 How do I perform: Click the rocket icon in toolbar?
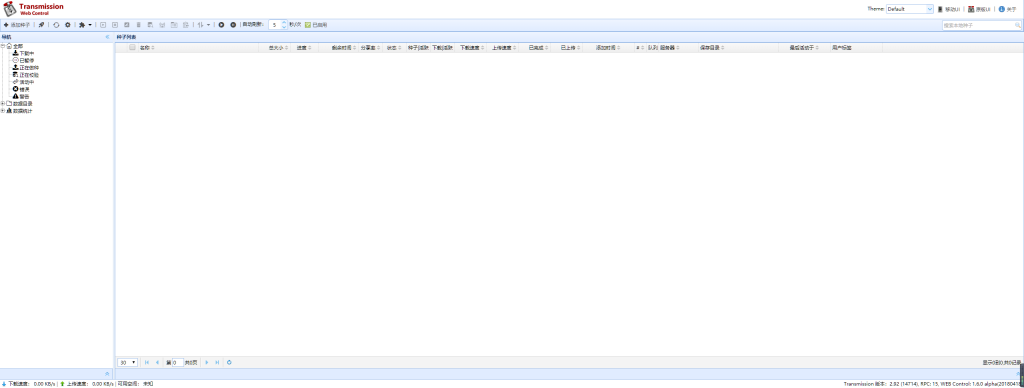pyautogui.click(x=41, y=25)
